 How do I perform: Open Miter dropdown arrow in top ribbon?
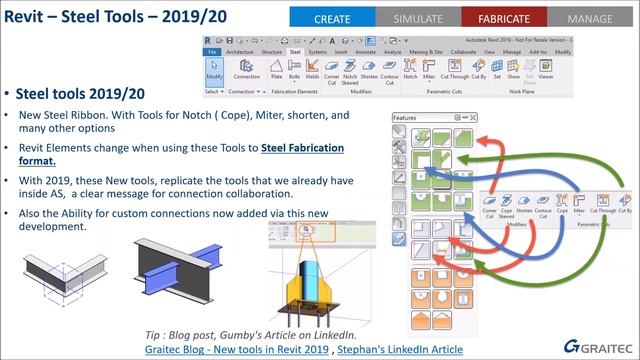tap(429, 82)
